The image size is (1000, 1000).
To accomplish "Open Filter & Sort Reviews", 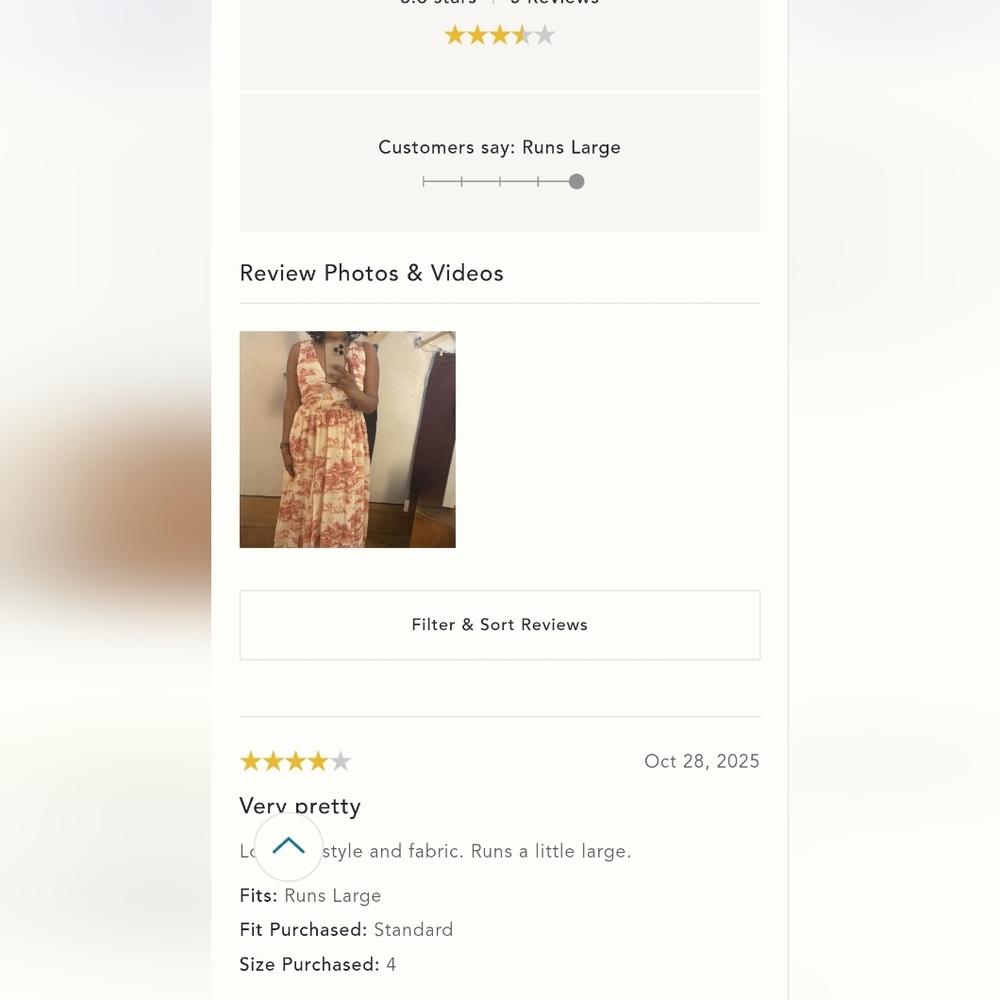I will tap(500, 625).
